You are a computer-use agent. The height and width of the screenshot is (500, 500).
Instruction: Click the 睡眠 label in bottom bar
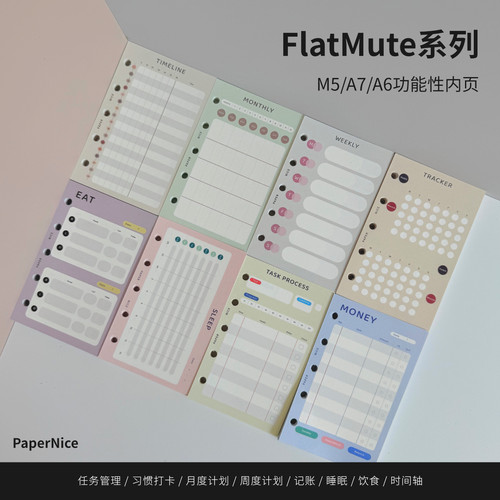(337, 481)
